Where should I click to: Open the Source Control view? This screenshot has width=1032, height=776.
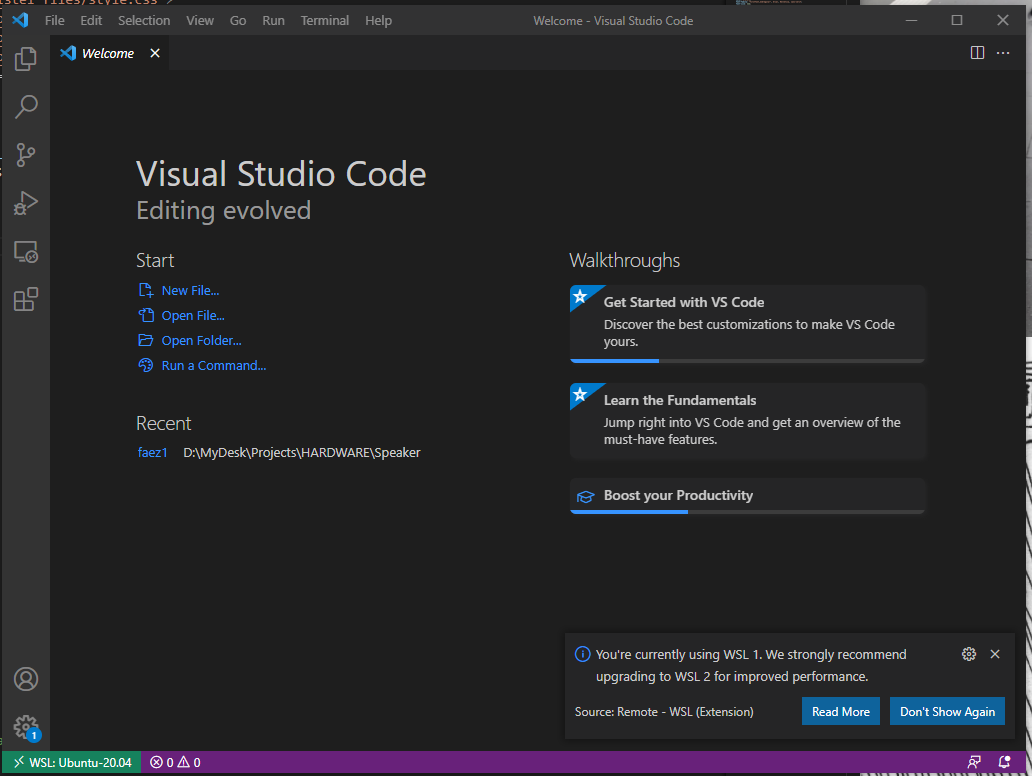26,154
